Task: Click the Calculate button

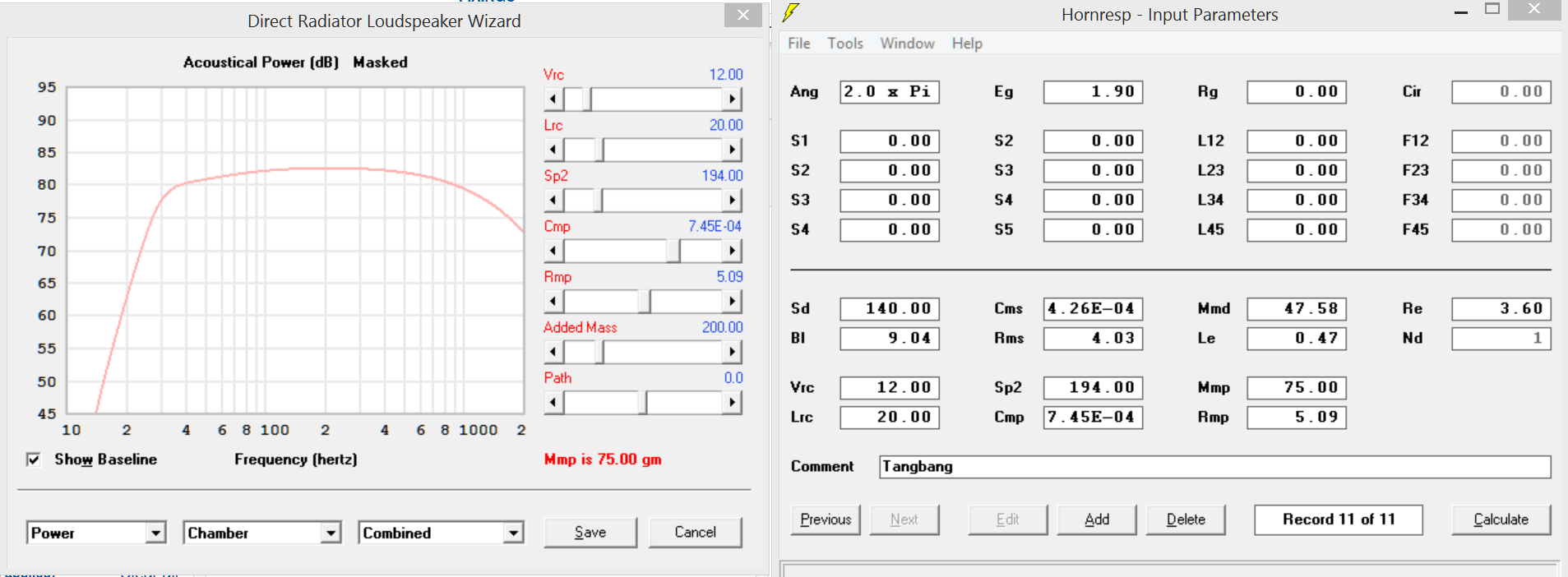Action: [x=1501, y=519]
